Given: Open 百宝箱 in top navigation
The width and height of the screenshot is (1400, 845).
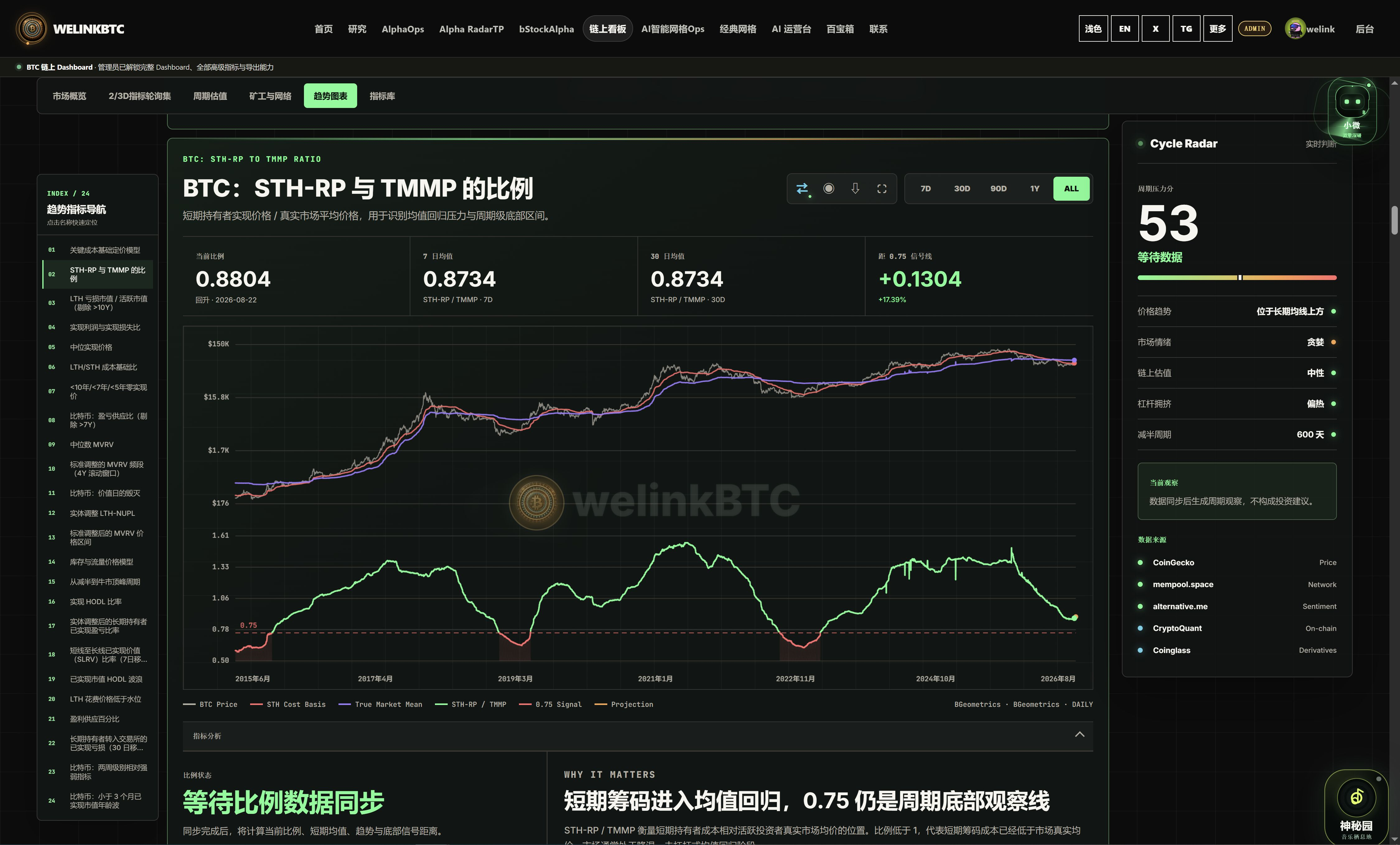Looking at the screenshot, I should pyautogui.click(x=840, y=29).
